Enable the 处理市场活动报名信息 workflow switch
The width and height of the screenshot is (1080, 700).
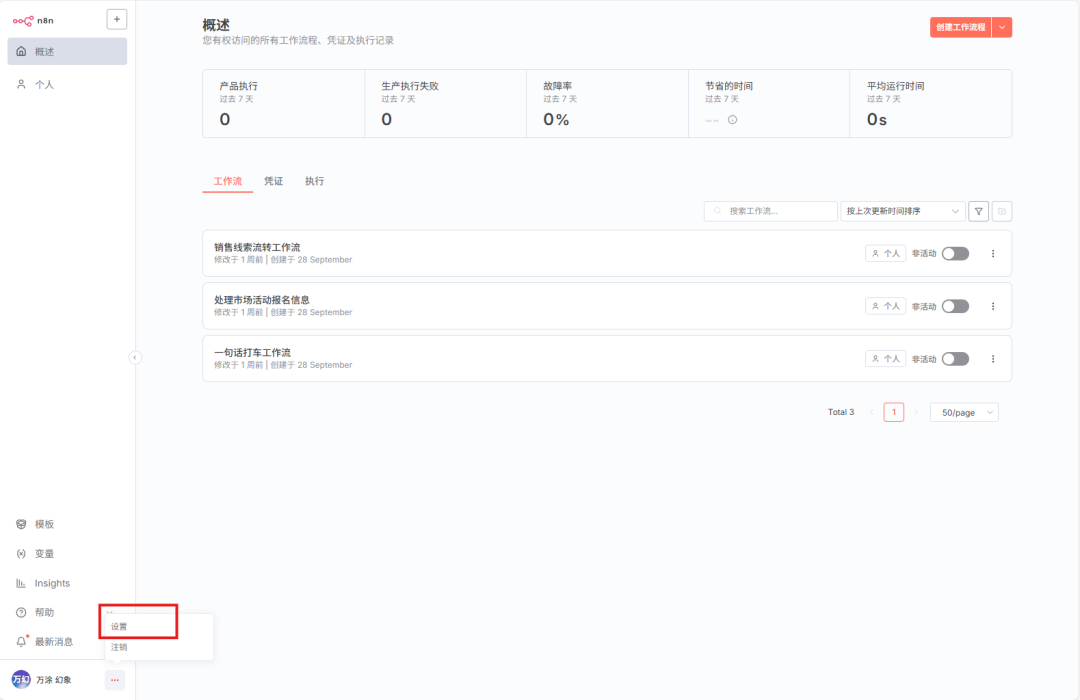[955, 306]
